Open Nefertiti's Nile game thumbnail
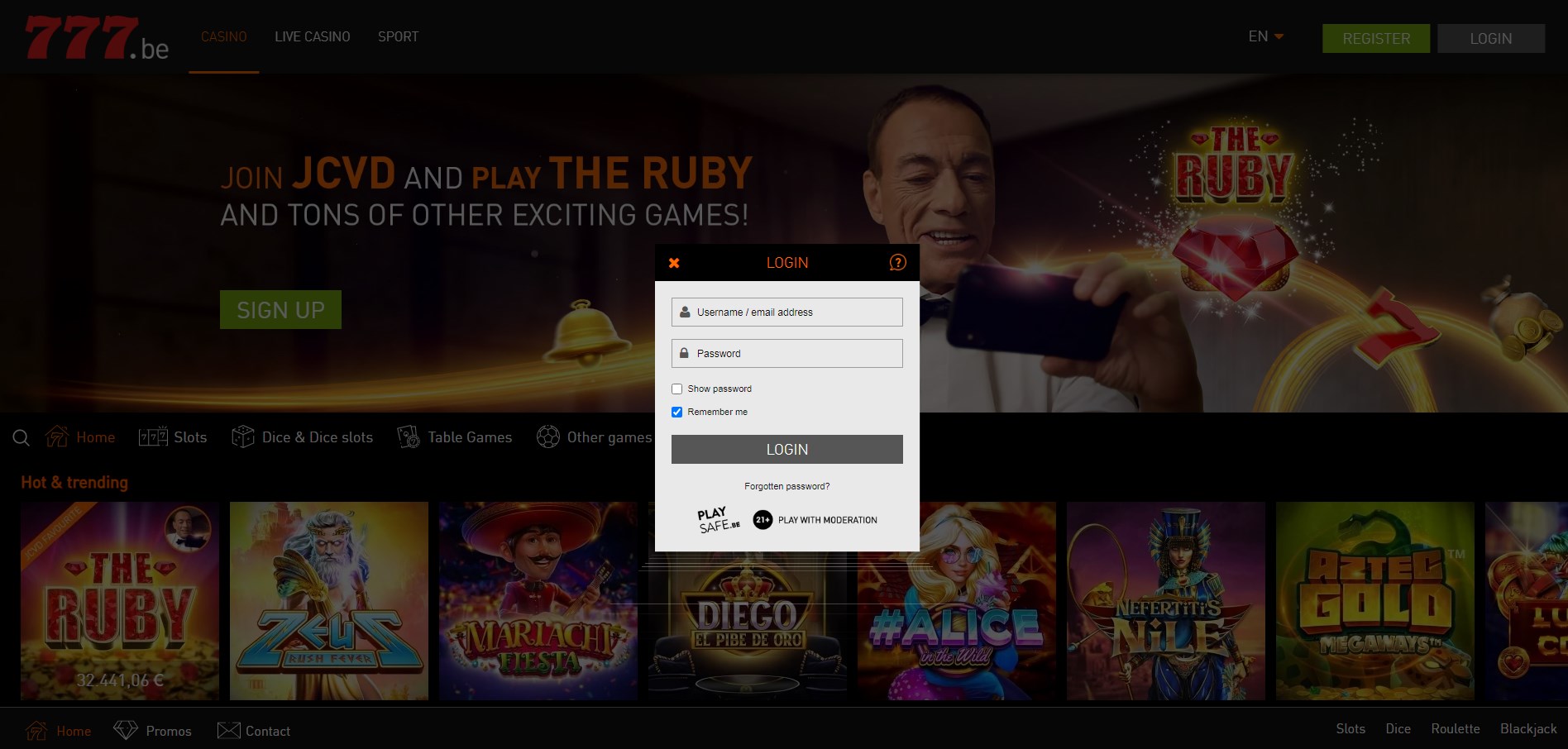Screen dimensions: 1568x749 click(1166, 601)
